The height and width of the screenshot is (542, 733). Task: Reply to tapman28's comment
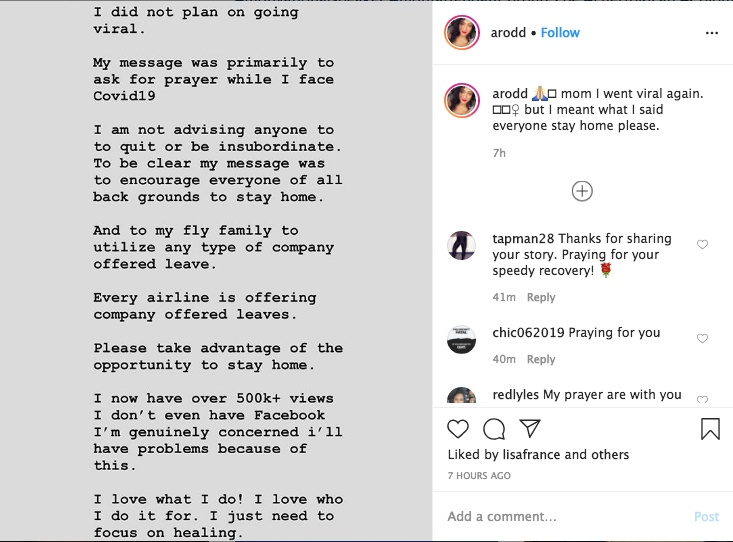[x=541, y=297]
